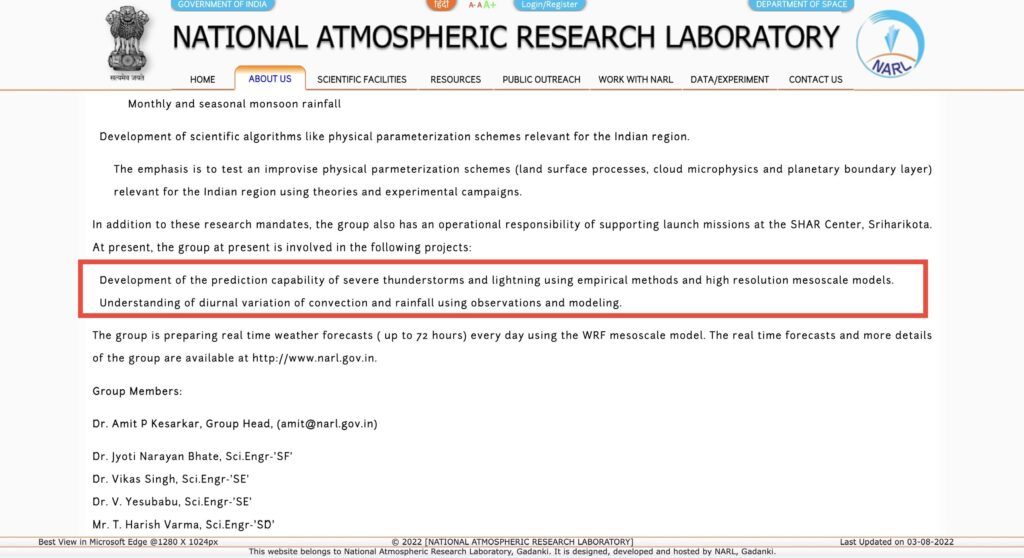Click the real time weather forecasts sentence
The width and height of the screenshot is (1024, 558).
[398, 336]
